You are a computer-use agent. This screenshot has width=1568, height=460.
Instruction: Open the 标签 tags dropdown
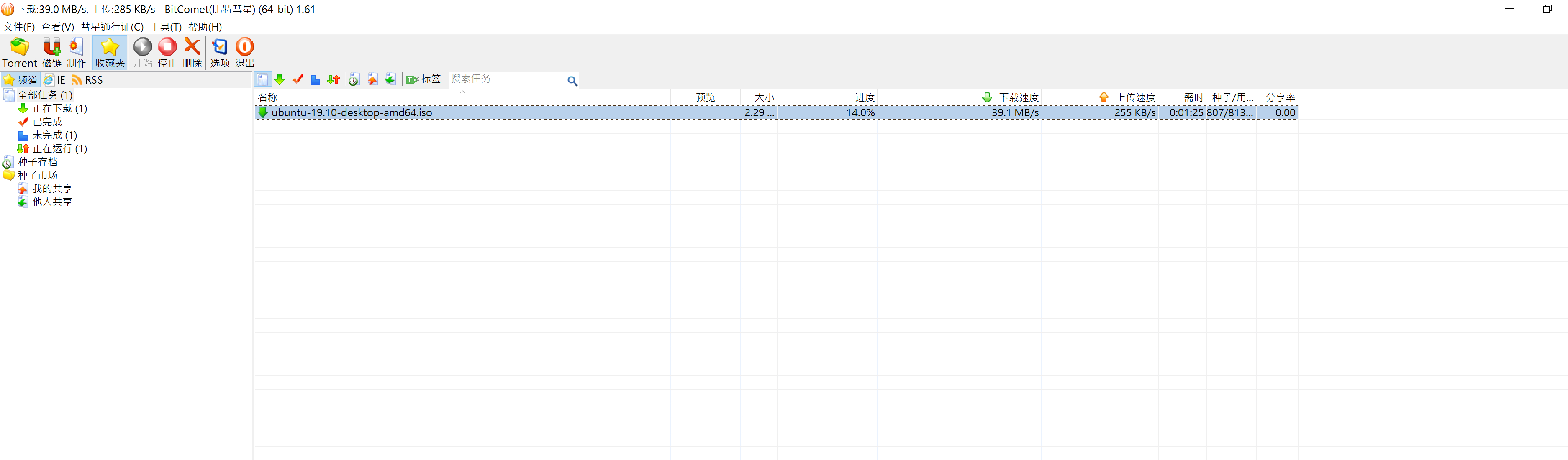click(423, 80)
